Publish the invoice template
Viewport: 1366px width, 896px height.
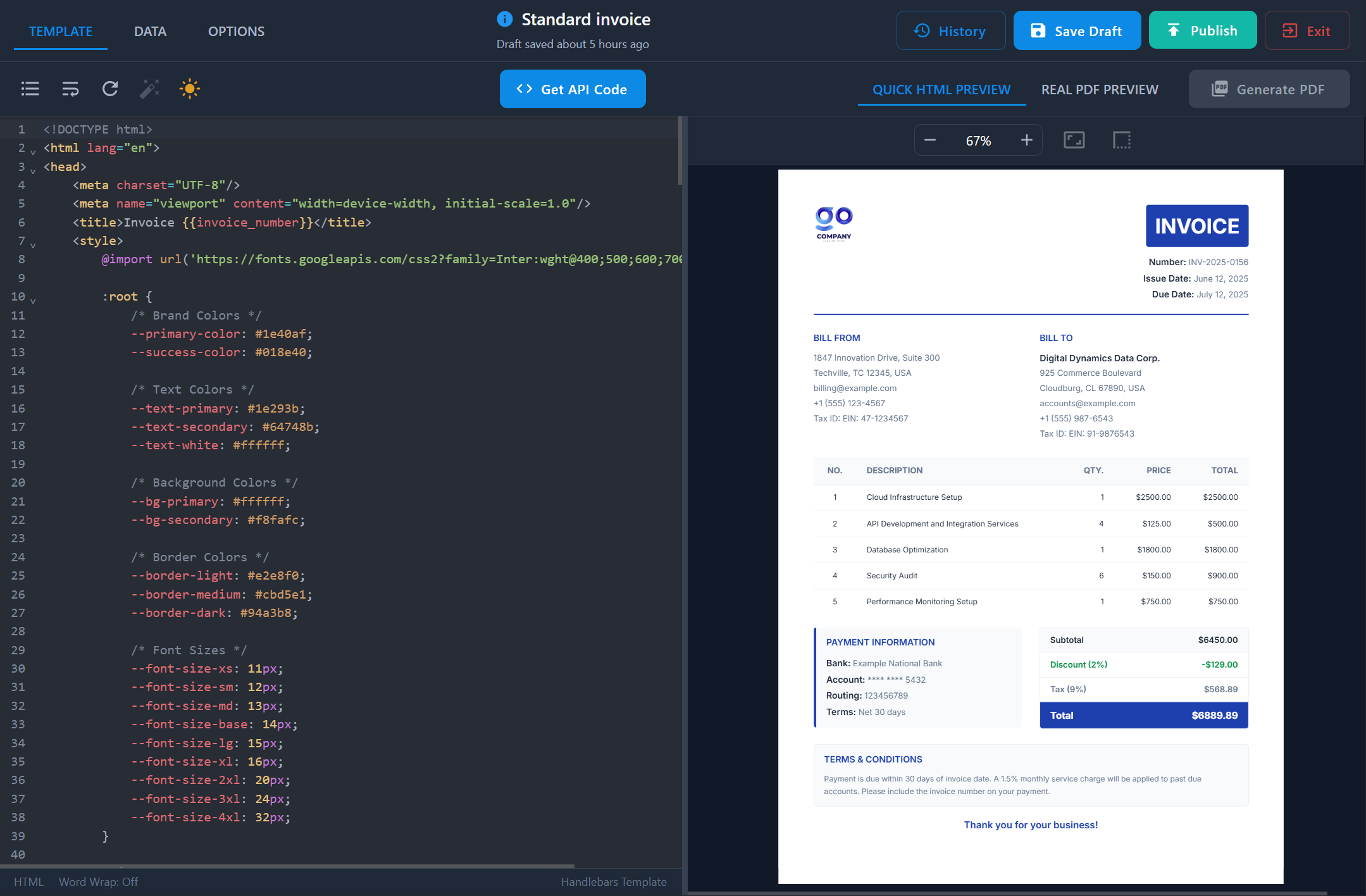(x=1203, y=30)
